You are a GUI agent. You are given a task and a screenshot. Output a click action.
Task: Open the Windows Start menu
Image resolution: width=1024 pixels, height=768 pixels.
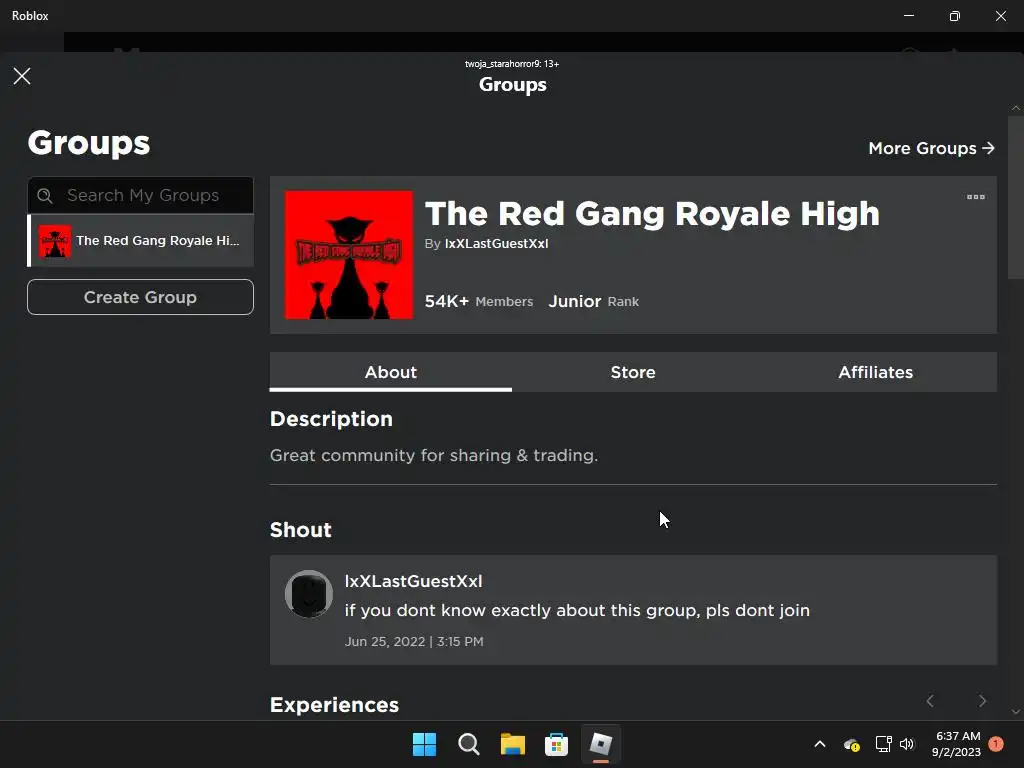pyautogui.click(x=424, y=744)
